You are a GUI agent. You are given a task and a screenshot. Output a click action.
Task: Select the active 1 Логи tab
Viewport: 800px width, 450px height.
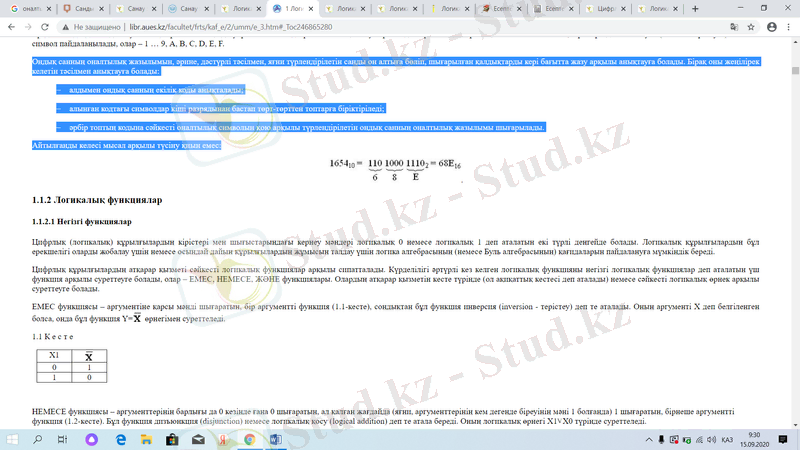pyautogui.click(x=292, y=9)
